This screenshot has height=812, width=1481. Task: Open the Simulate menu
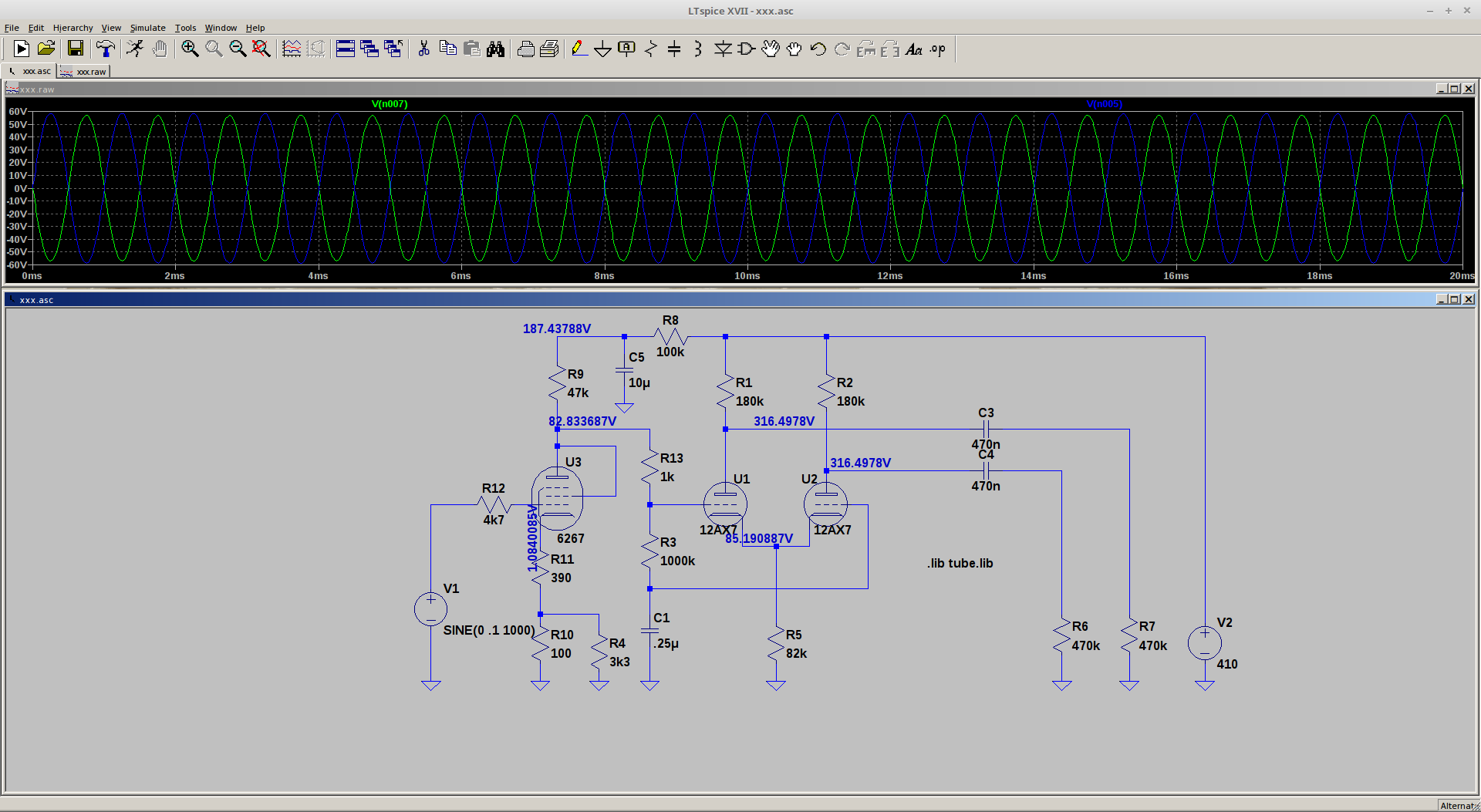147,28
